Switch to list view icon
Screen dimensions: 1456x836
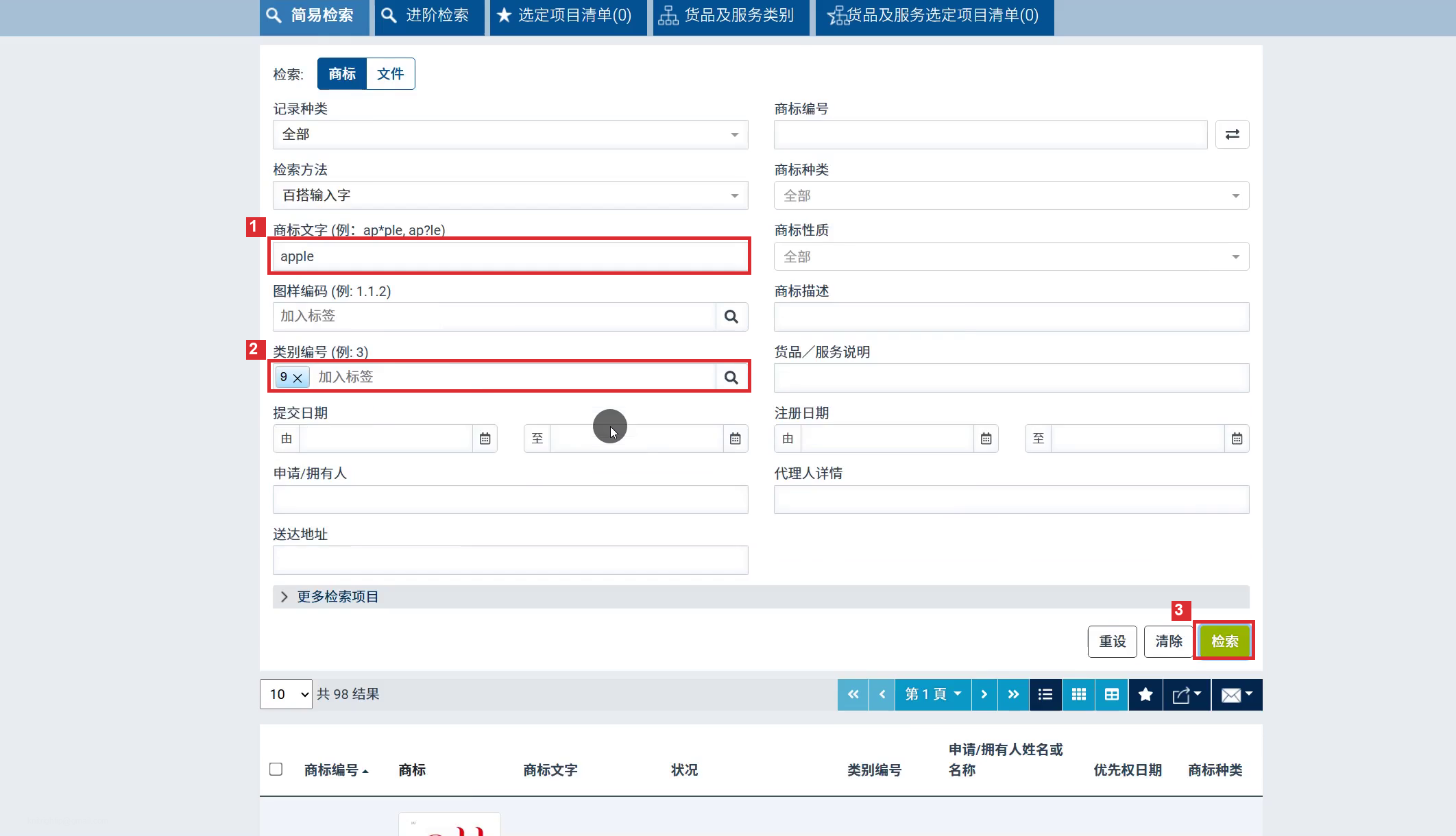1045,695
